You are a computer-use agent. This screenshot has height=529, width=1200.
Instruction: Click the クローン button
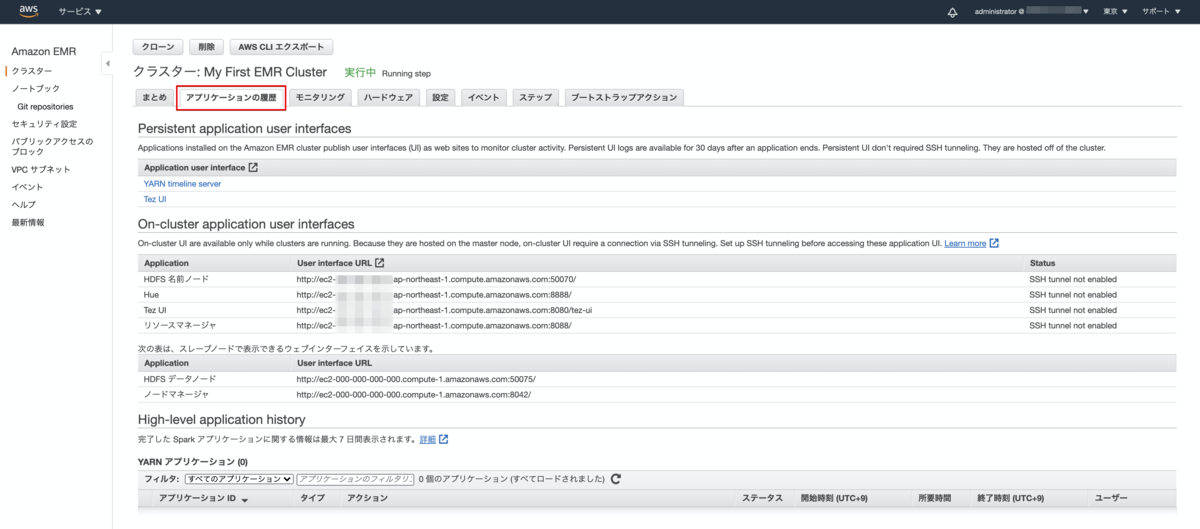coord(158,47)
